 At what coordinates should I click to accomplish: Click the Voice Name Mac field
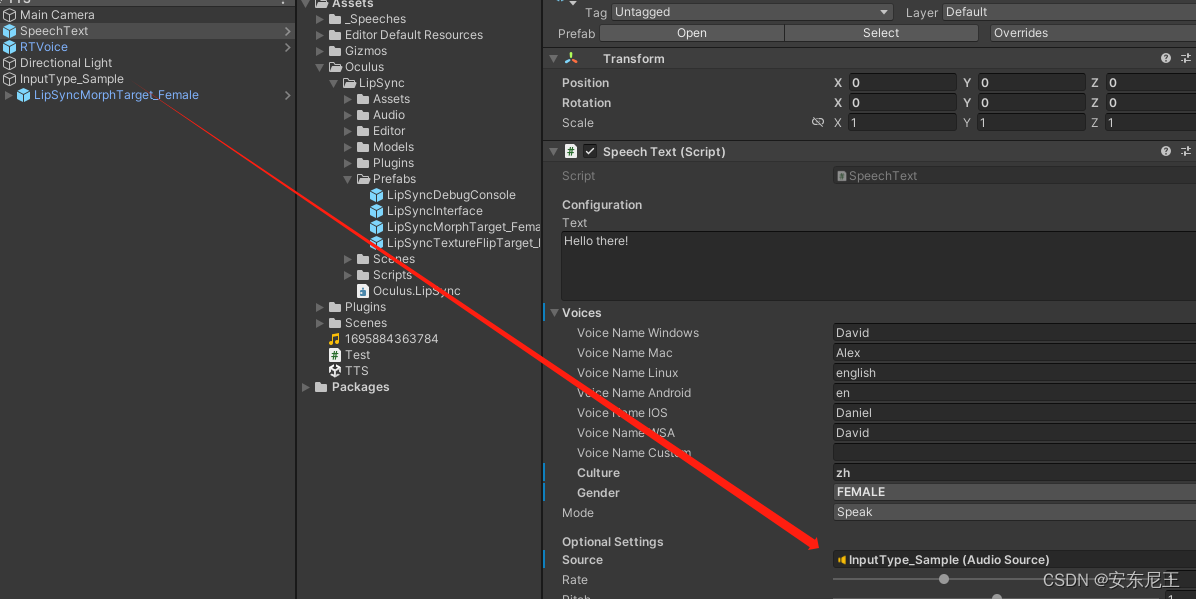point(1014,353)
